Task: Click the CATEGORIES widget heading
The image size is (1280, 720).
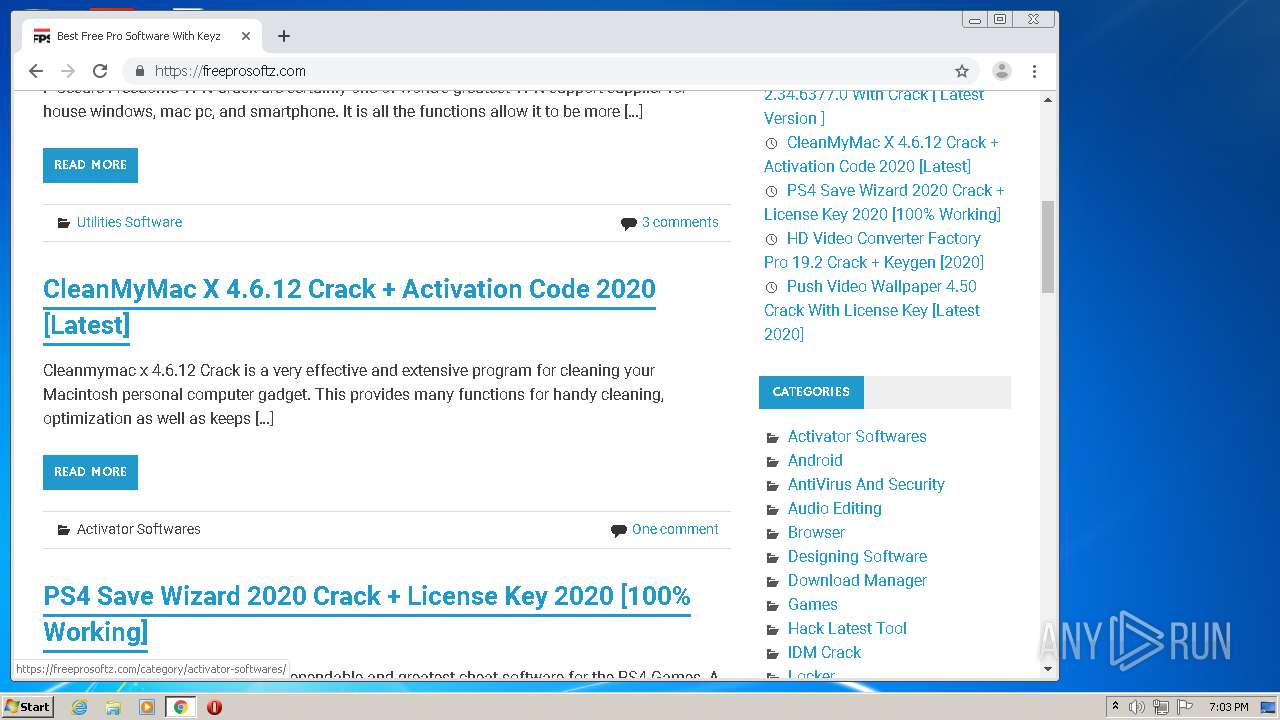Action: (x=811, y=392)
